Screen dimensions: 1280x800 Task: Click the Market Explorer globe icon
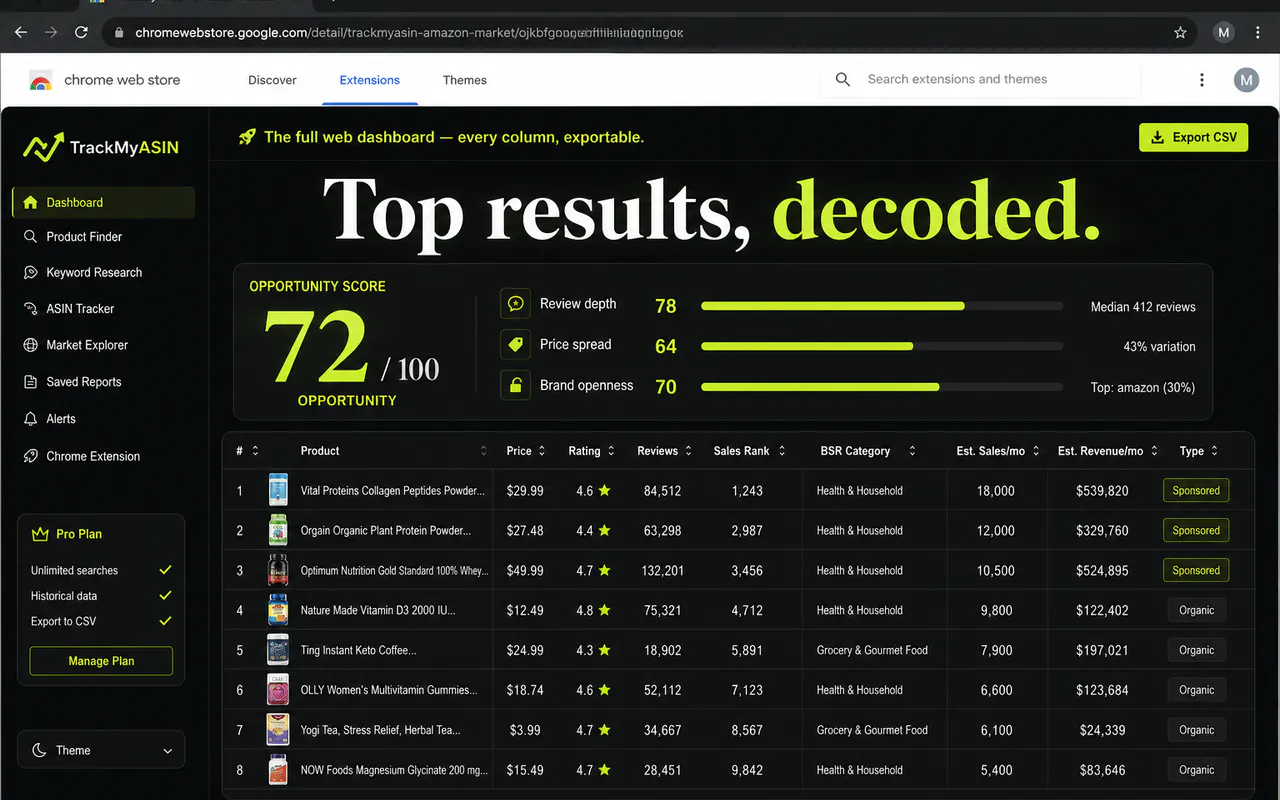(30, 345)
